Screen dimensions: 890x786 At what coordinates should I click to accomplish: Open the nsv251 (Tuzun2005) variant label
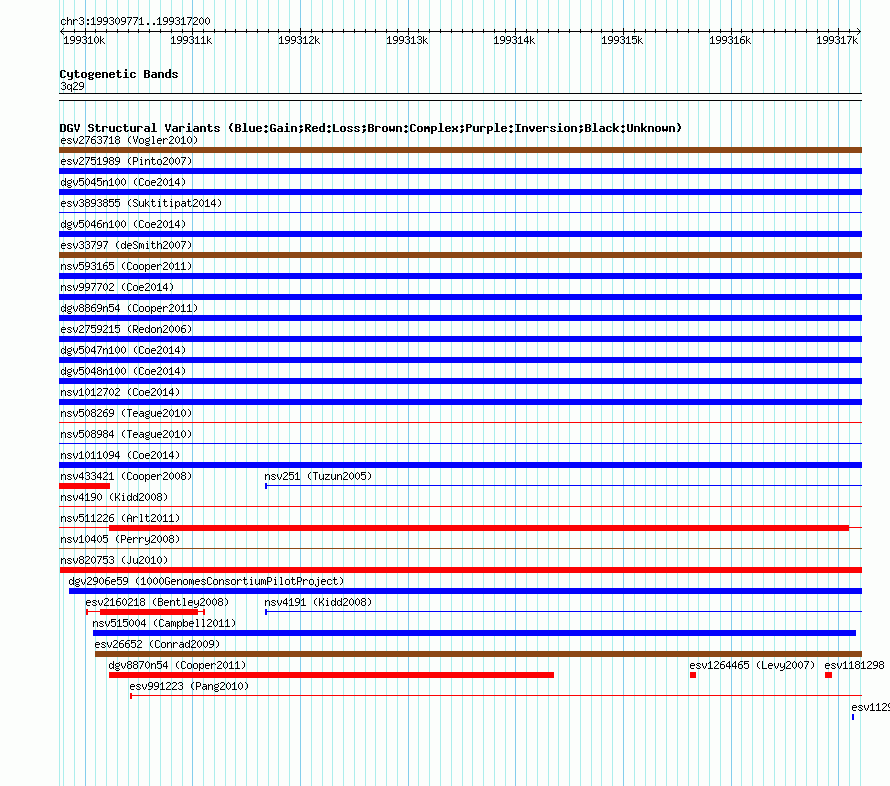tap(318, 476)
